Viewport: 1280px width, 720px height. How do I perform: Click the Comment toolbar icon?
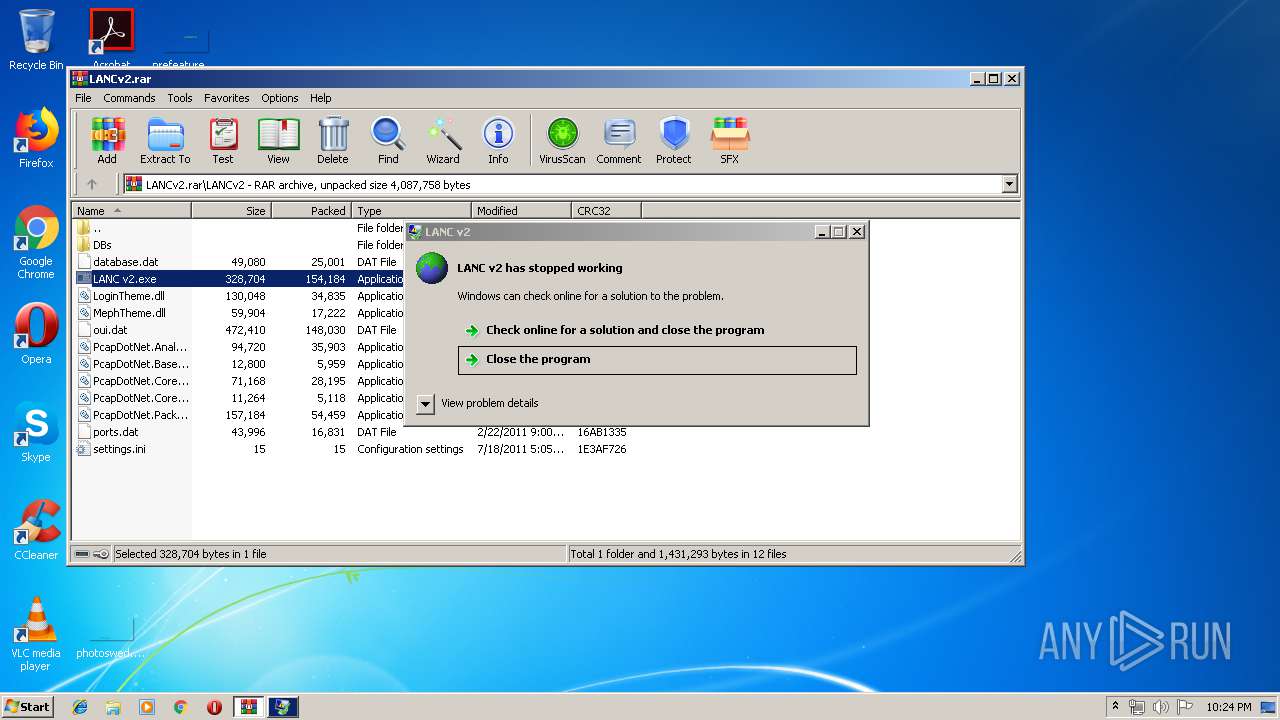pyautogui.click(x=619, y=140)
